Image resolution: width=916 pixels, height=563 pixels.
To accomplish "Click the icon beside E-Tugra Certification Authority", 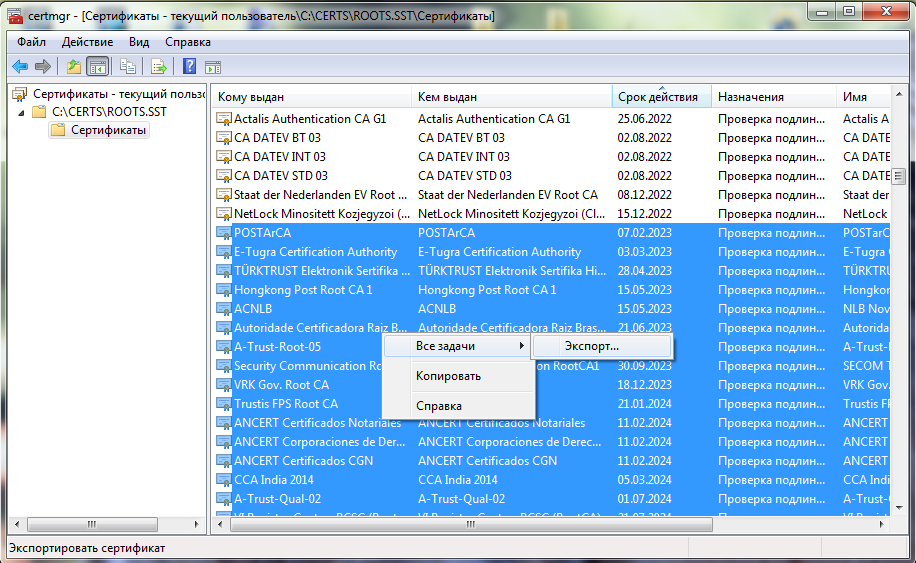I will coord(224,252).
